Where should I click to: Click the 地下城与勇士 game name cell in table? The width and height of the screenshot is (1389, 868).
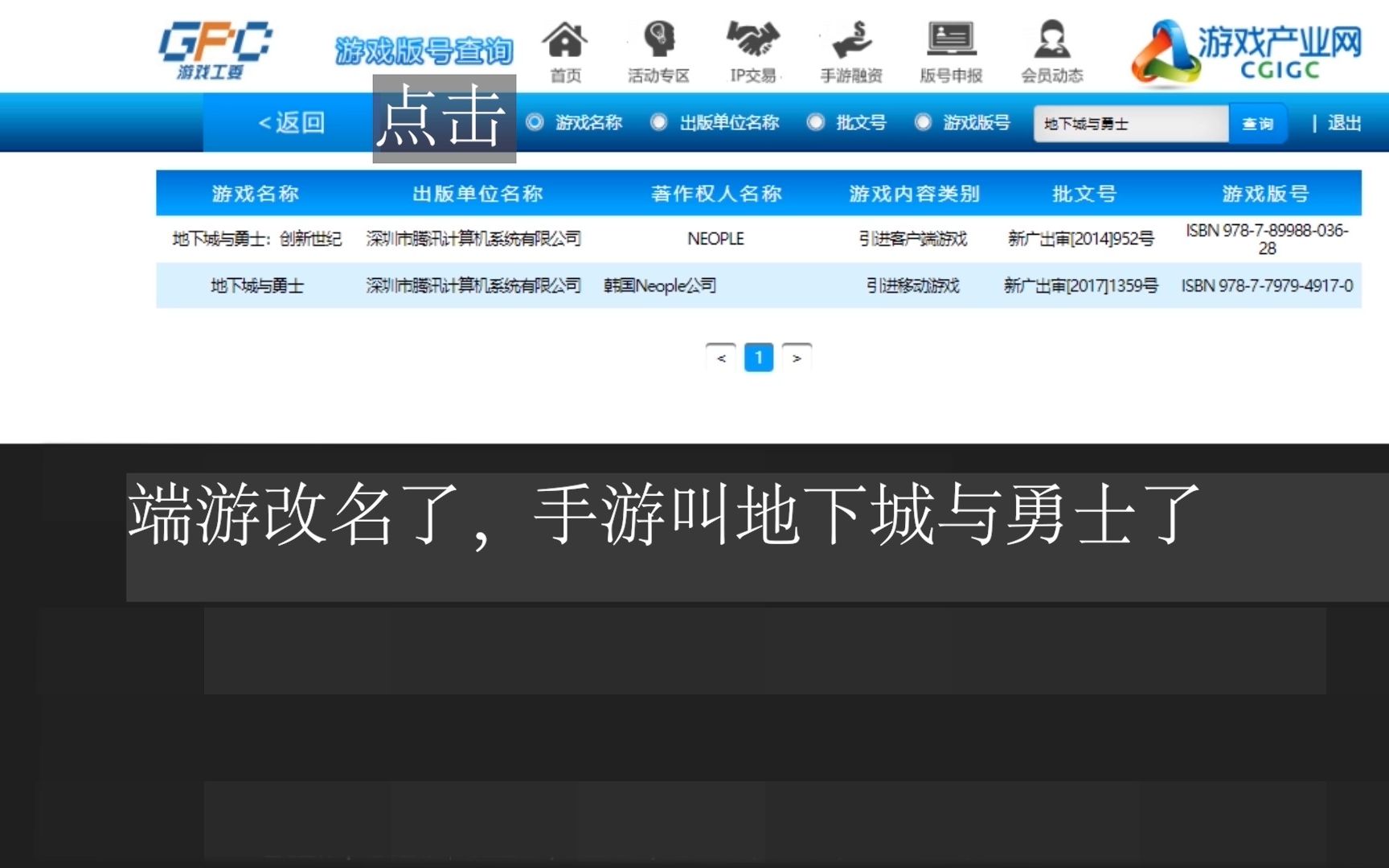point(257,285)
